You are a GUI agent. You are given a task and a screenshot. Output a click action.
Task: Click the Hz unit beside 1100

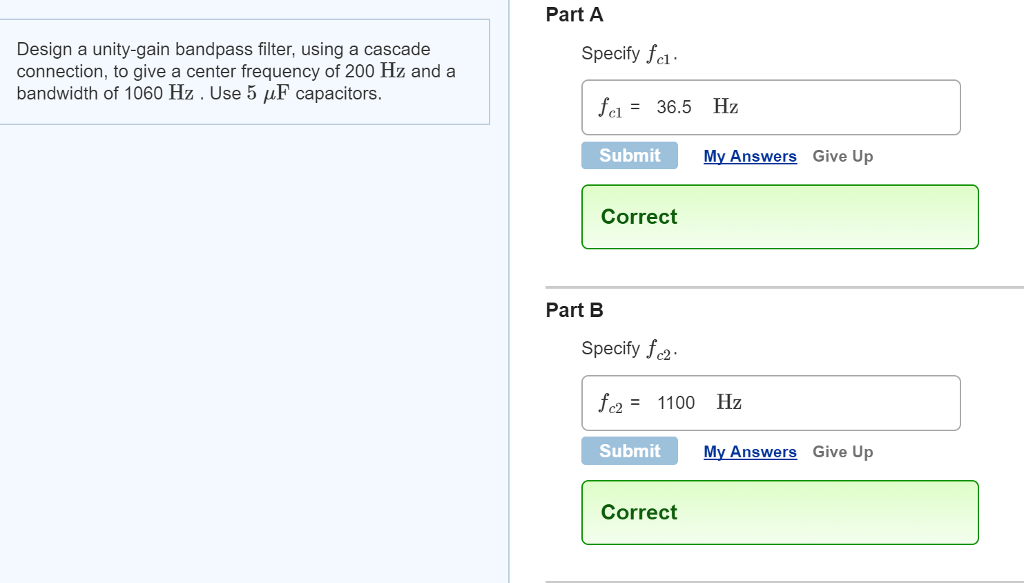[x=729, y=402]
